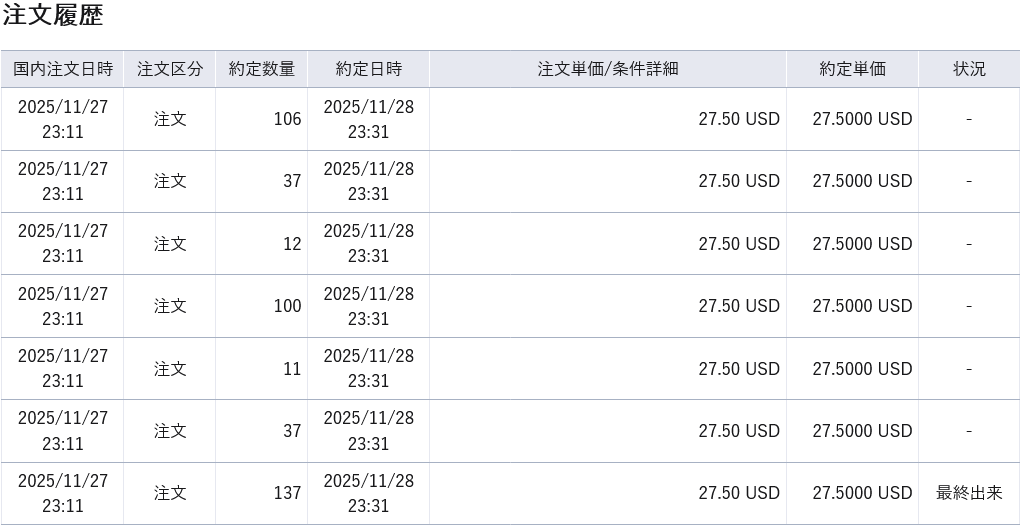1025x530 pixels.
Task: Click the quantity cell showing 100
Action: 287,306
